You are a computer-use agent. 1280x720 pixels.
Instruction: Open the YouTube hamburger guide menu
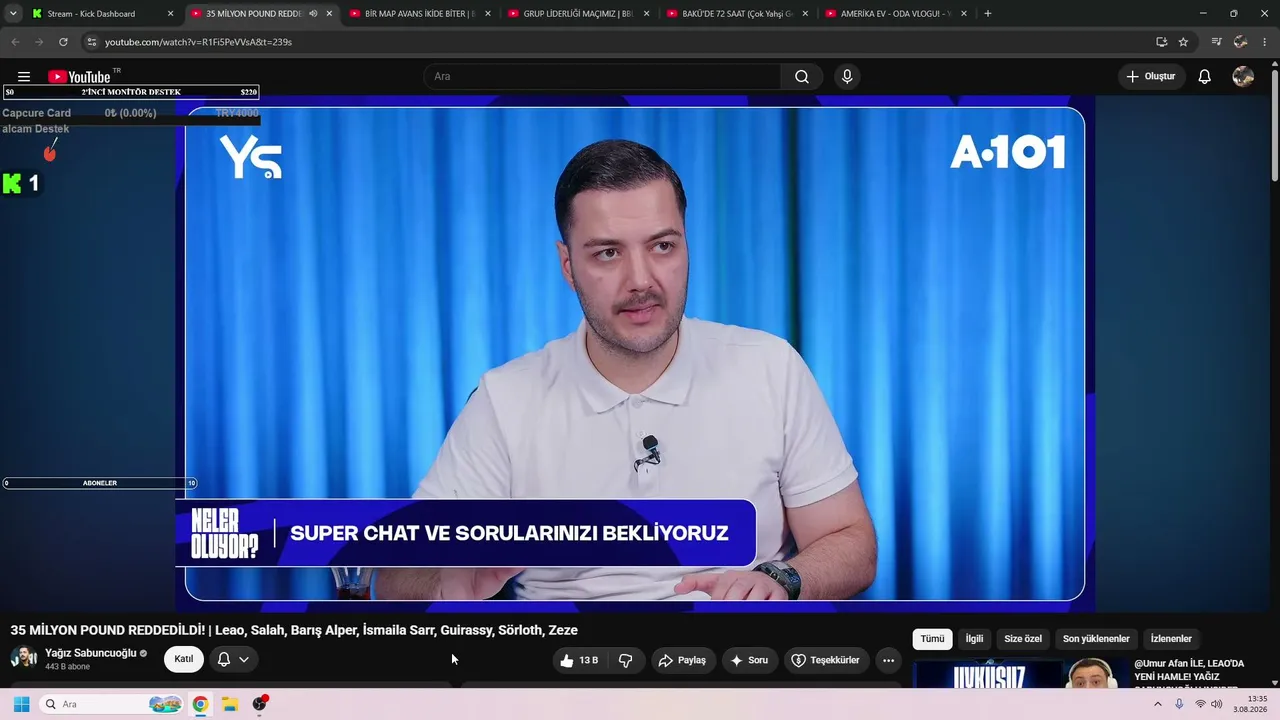pyautogui.click(x=24, y=77)
